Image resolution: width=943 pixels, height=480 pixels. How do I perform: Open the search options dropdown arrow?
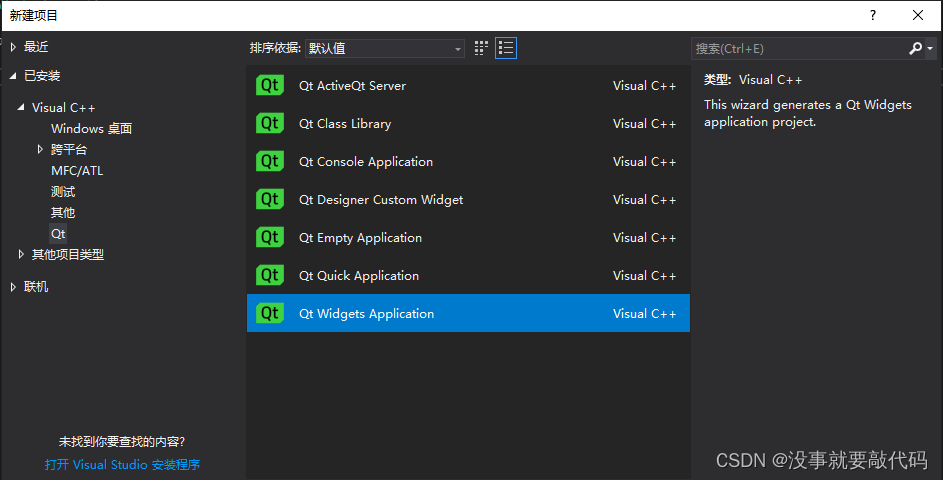click(x=930, y=48)
